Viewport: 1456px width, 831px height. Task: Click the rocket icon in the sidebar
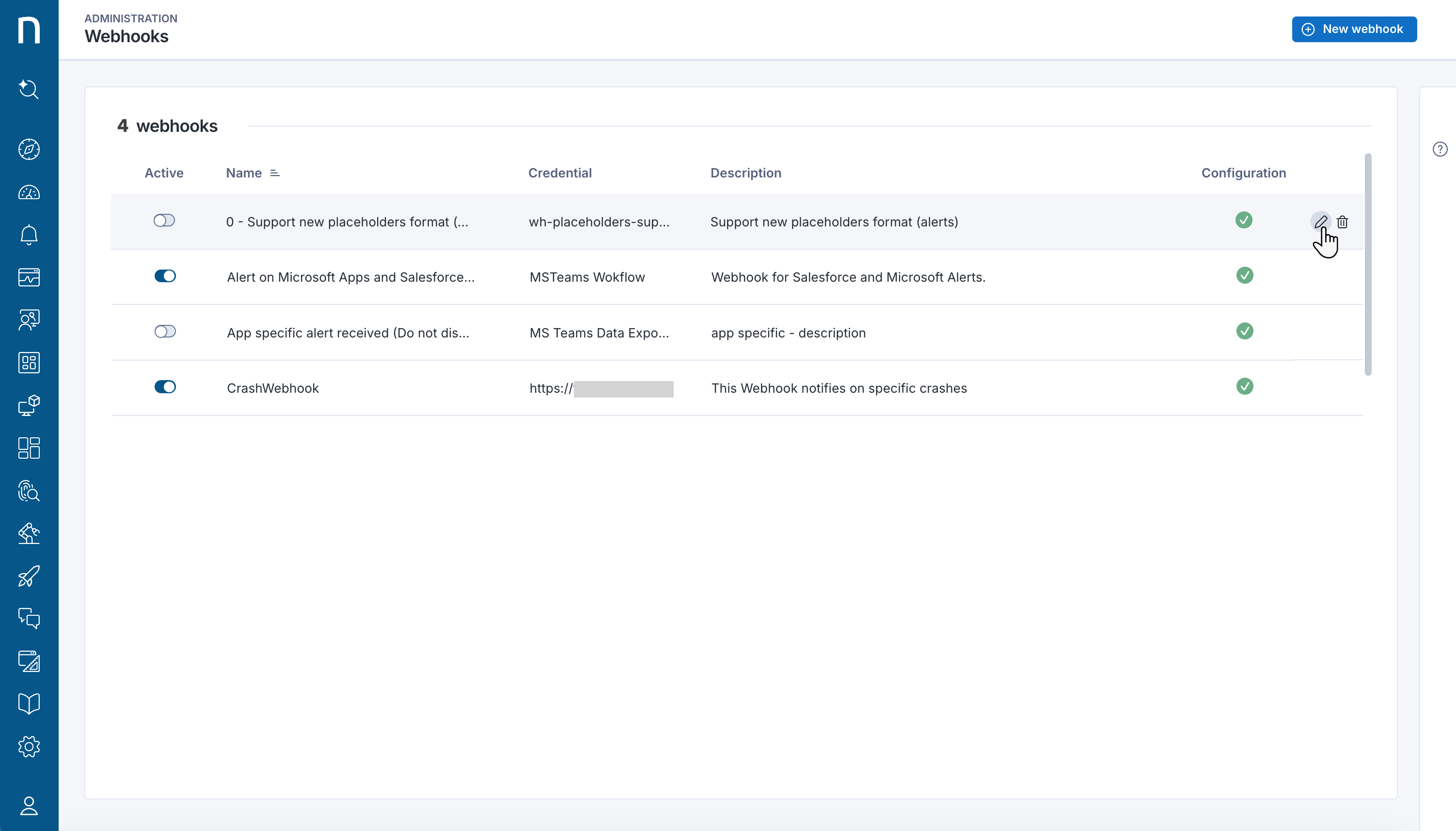click(x=28, y=576)
